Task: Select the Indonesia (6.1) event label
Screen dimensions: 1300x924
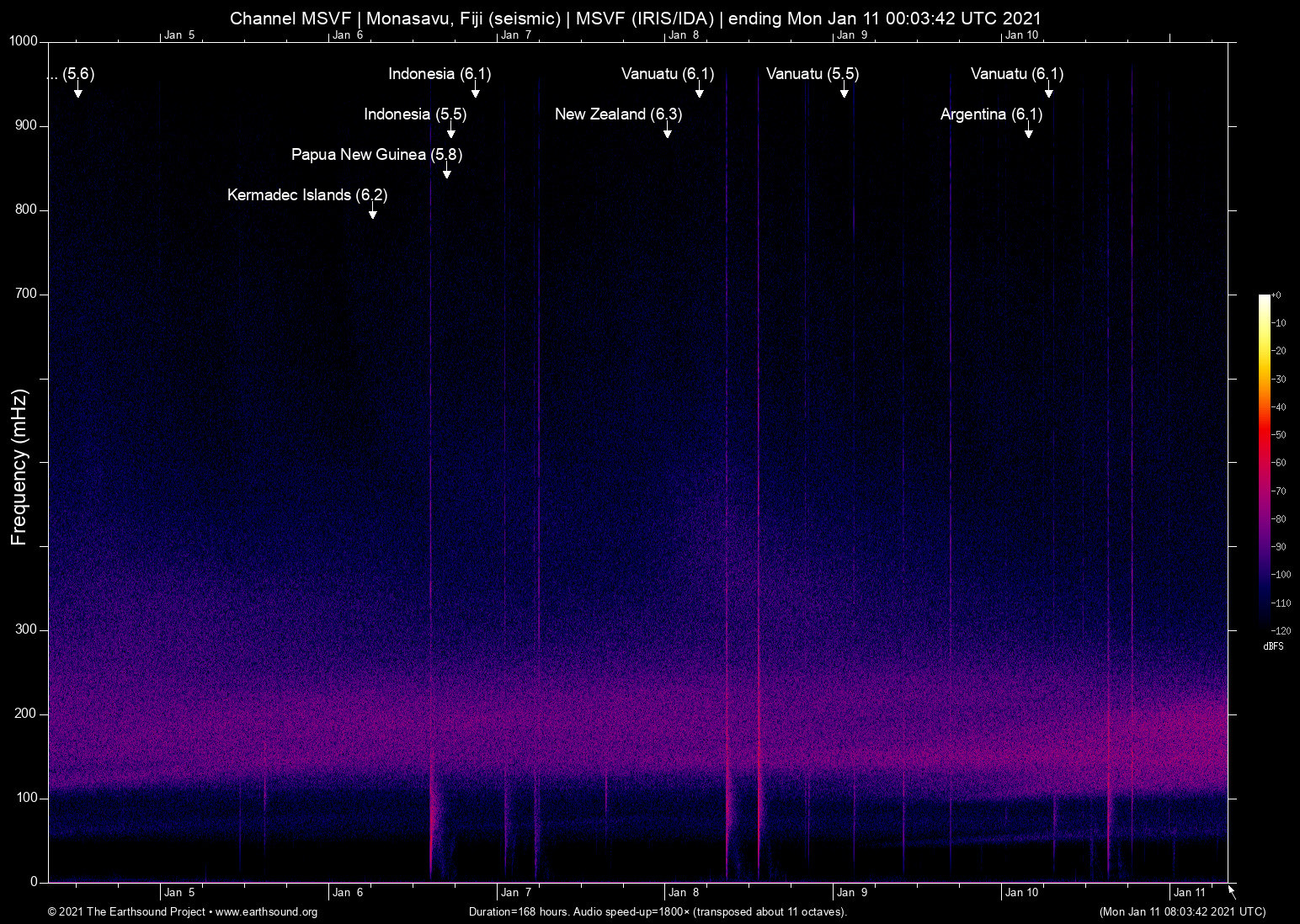Action: click(x=440, y=74)
